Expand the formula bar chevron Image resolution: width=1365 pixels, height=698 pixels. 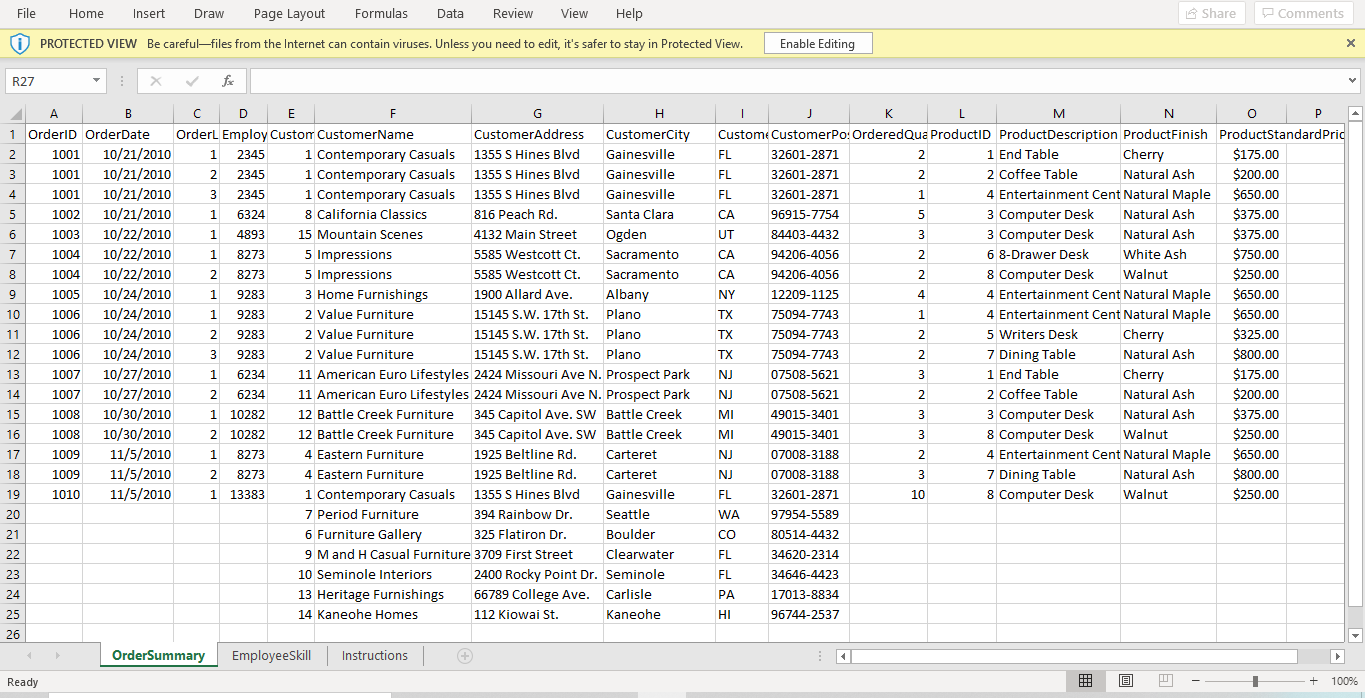coord(1353,79)
